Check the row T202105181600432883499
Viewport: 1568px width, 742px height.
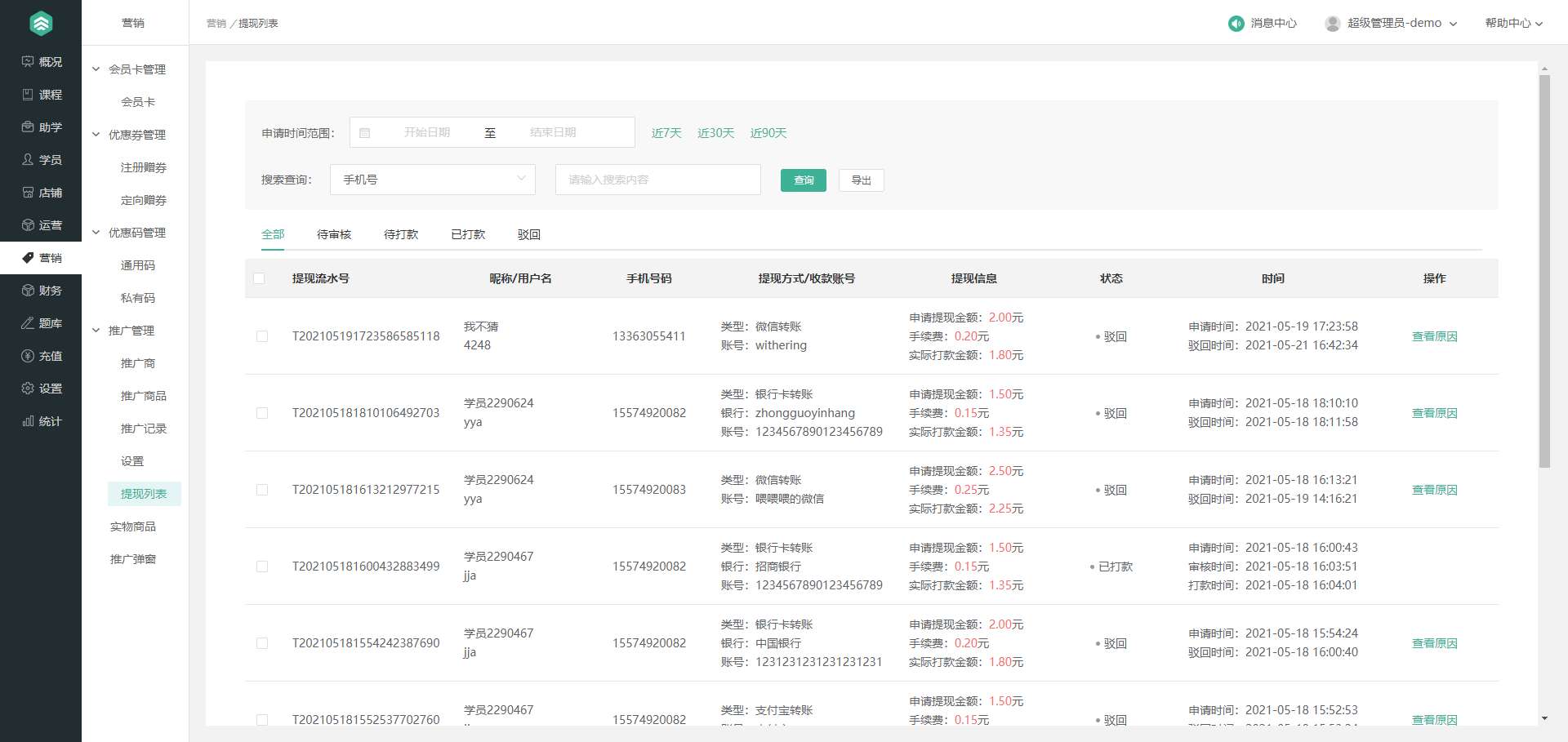[262, 566]
